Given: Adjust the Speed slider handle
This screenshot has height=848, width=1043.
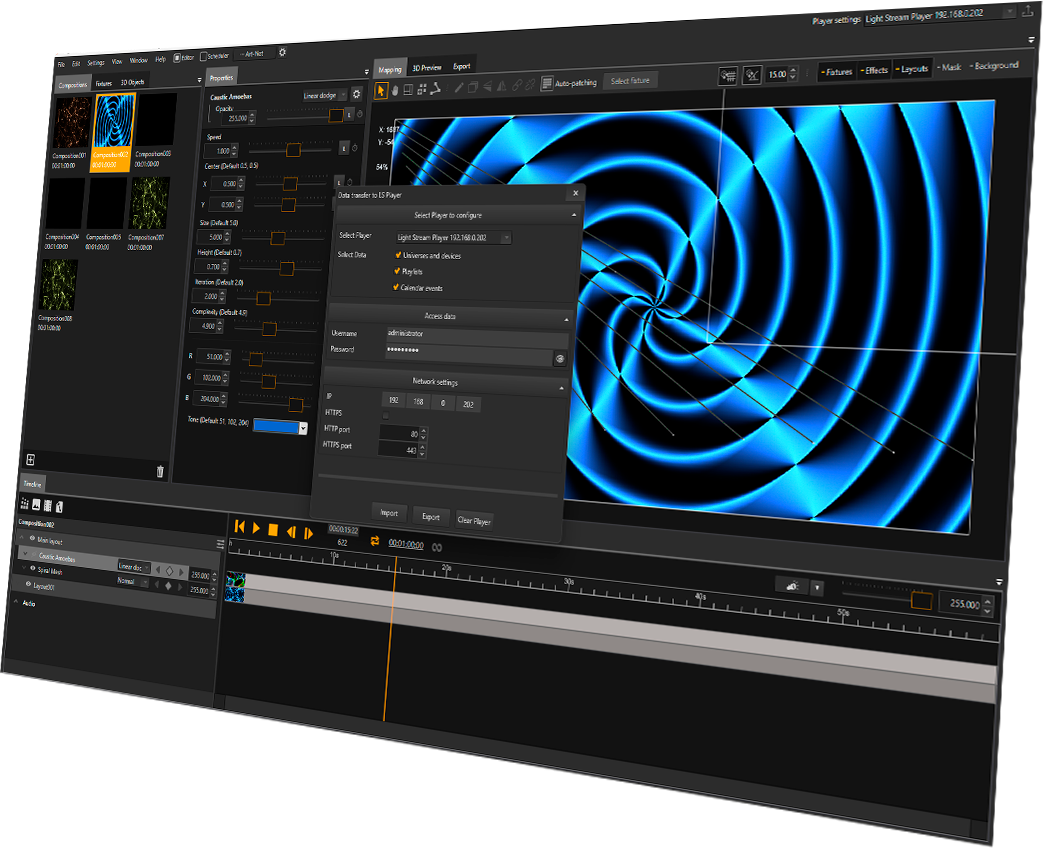Looking at the screenshot, I should point(293,150).
